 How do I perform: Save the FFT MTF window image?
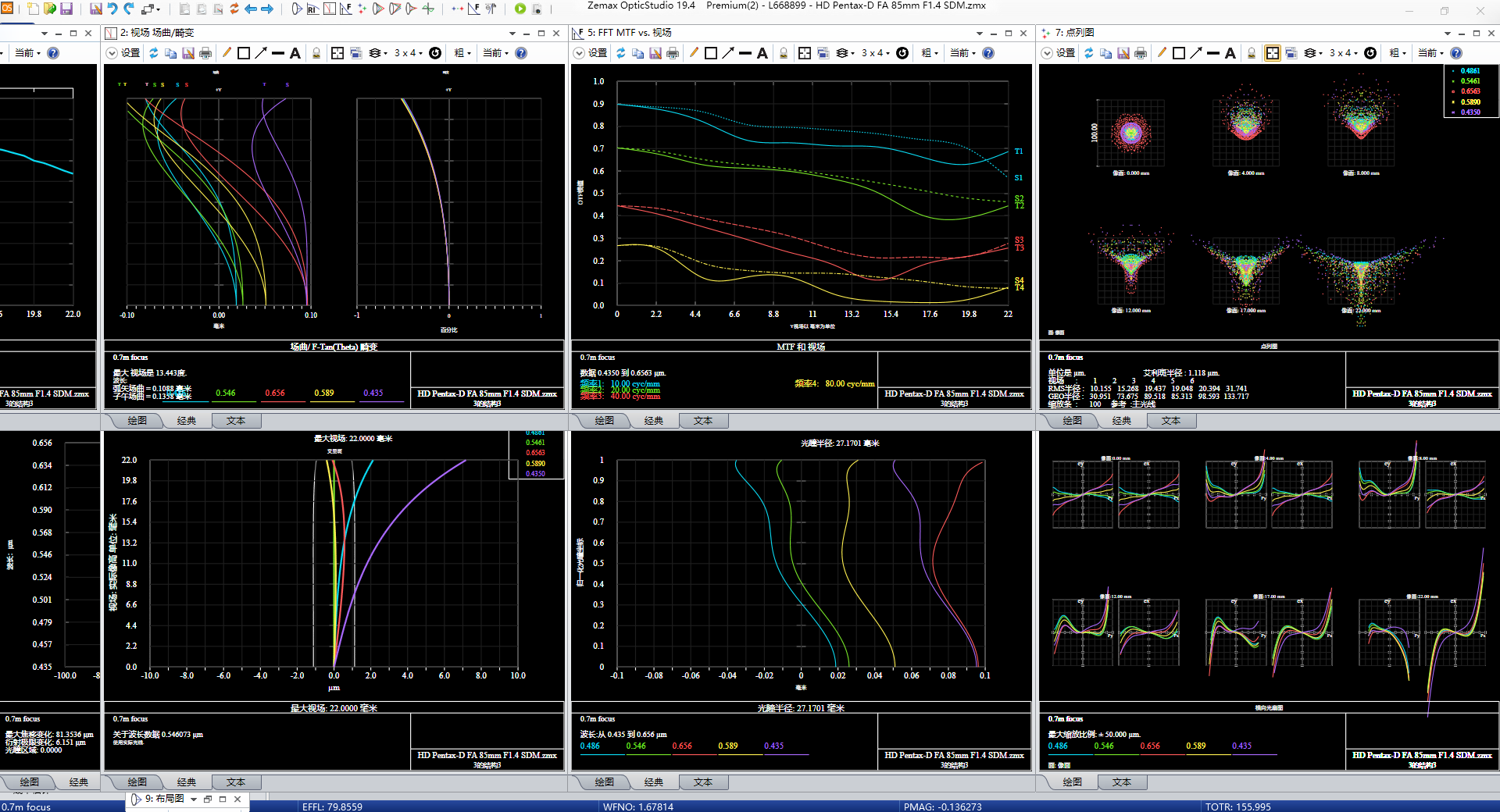655,53
